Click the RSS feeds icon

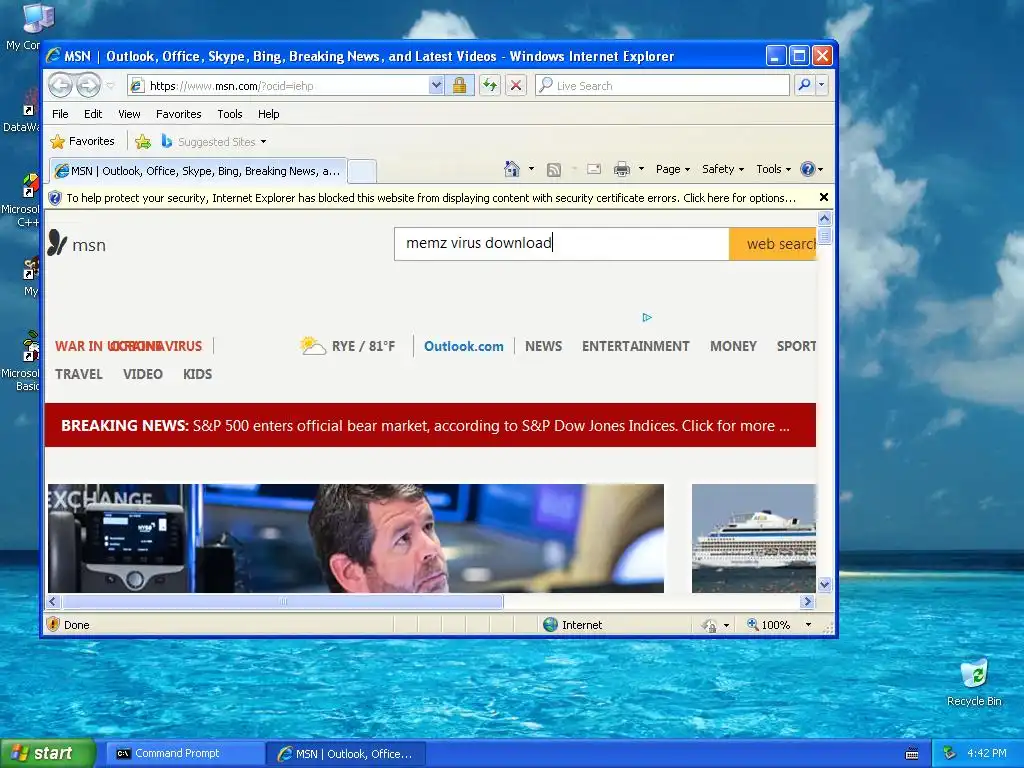pyautogui.click(x=554, y=170)
